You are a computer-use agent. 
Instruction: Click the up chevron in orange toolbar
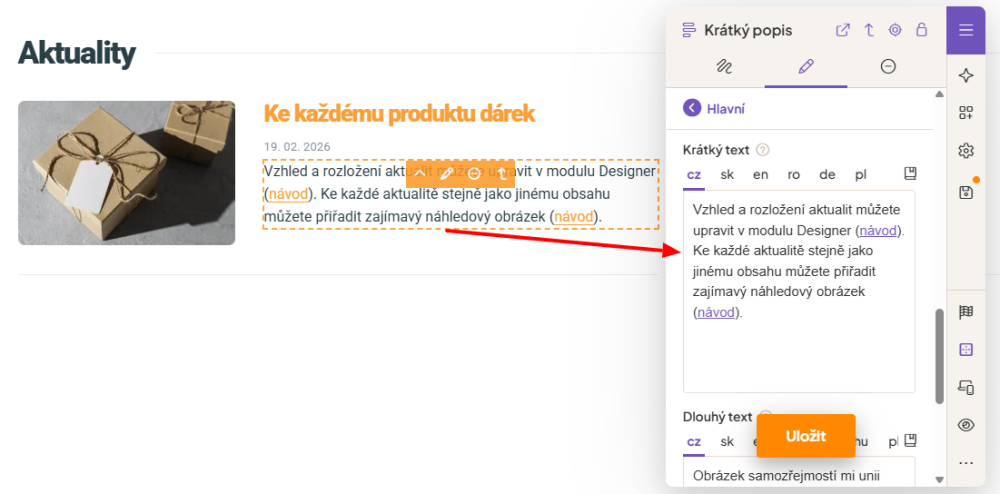tap(419, 174)
